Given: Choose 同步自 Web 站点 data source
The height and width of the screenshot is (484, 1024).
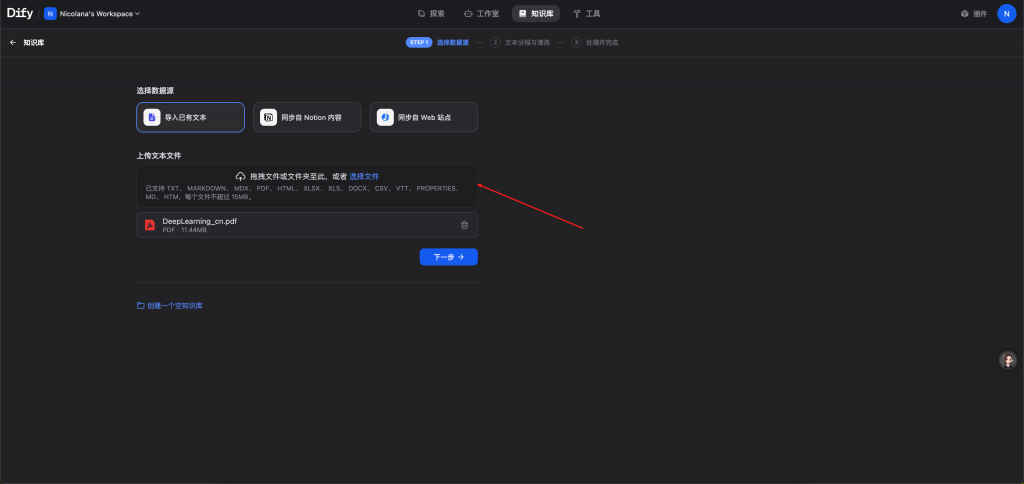Looking at the screenshot, I should click(423, 117).
